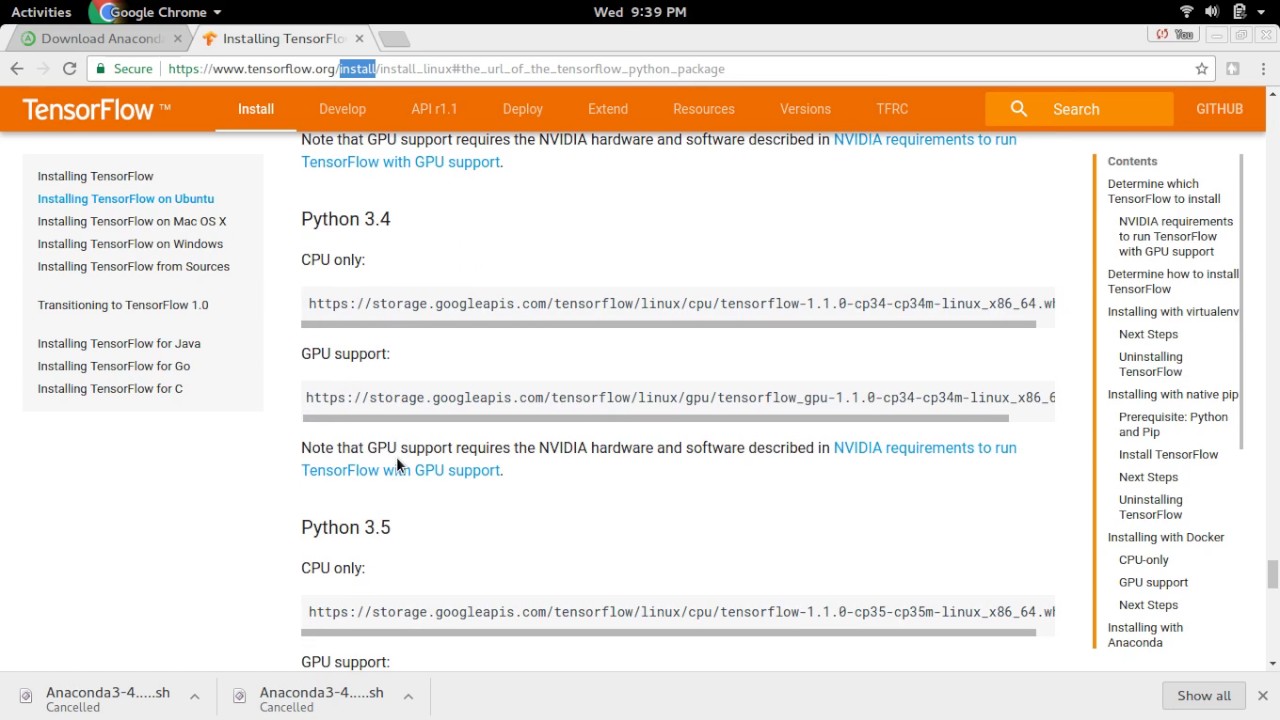Image resolution: width=1280 pixels, height=720 pixels.
Task: Click Show all downloads button
Action: pyautogui.click(x=1204, y=696)
